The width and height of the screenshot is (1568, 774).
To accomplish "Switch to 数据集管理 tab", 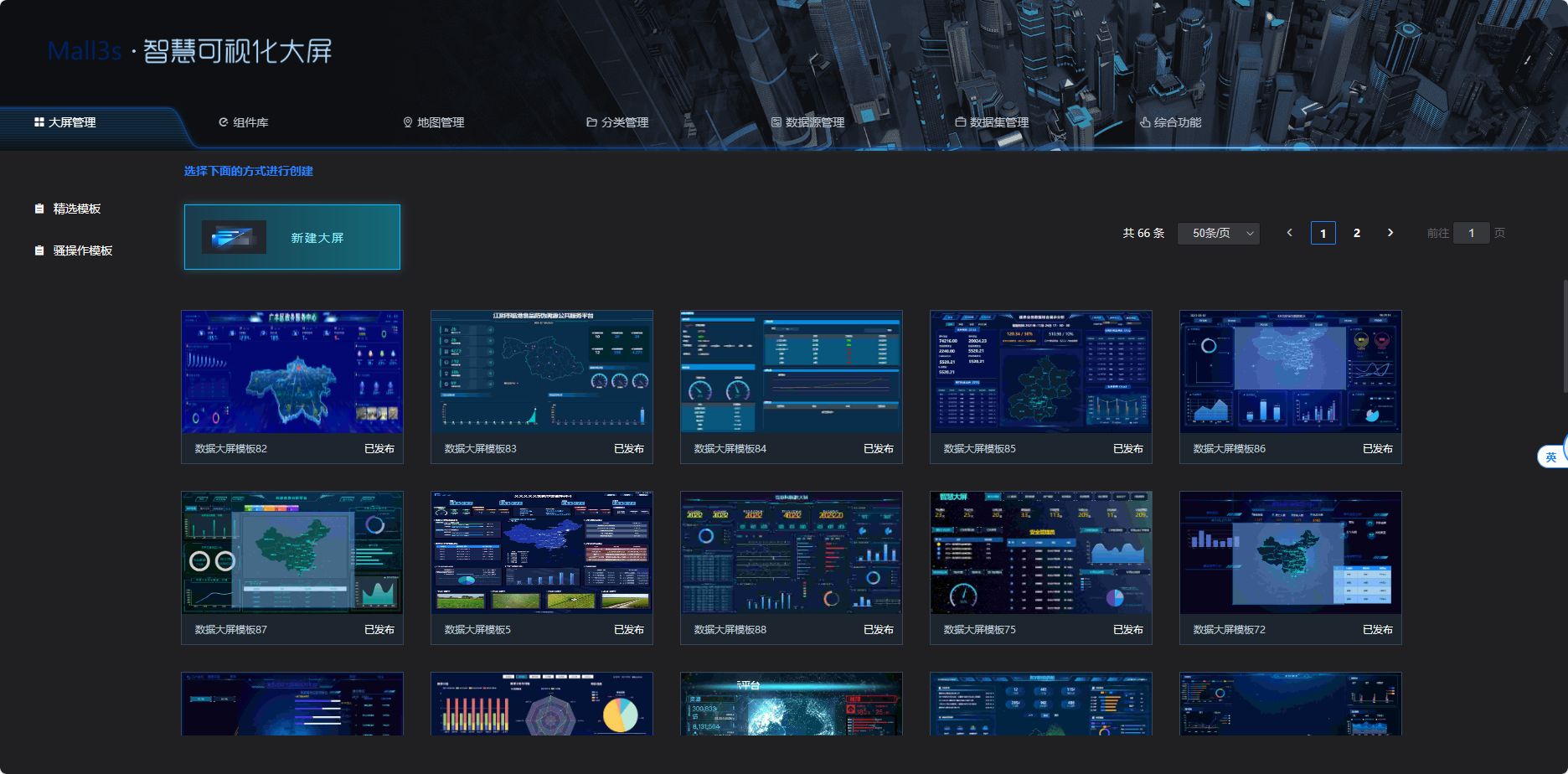I will tap(993, 122).
